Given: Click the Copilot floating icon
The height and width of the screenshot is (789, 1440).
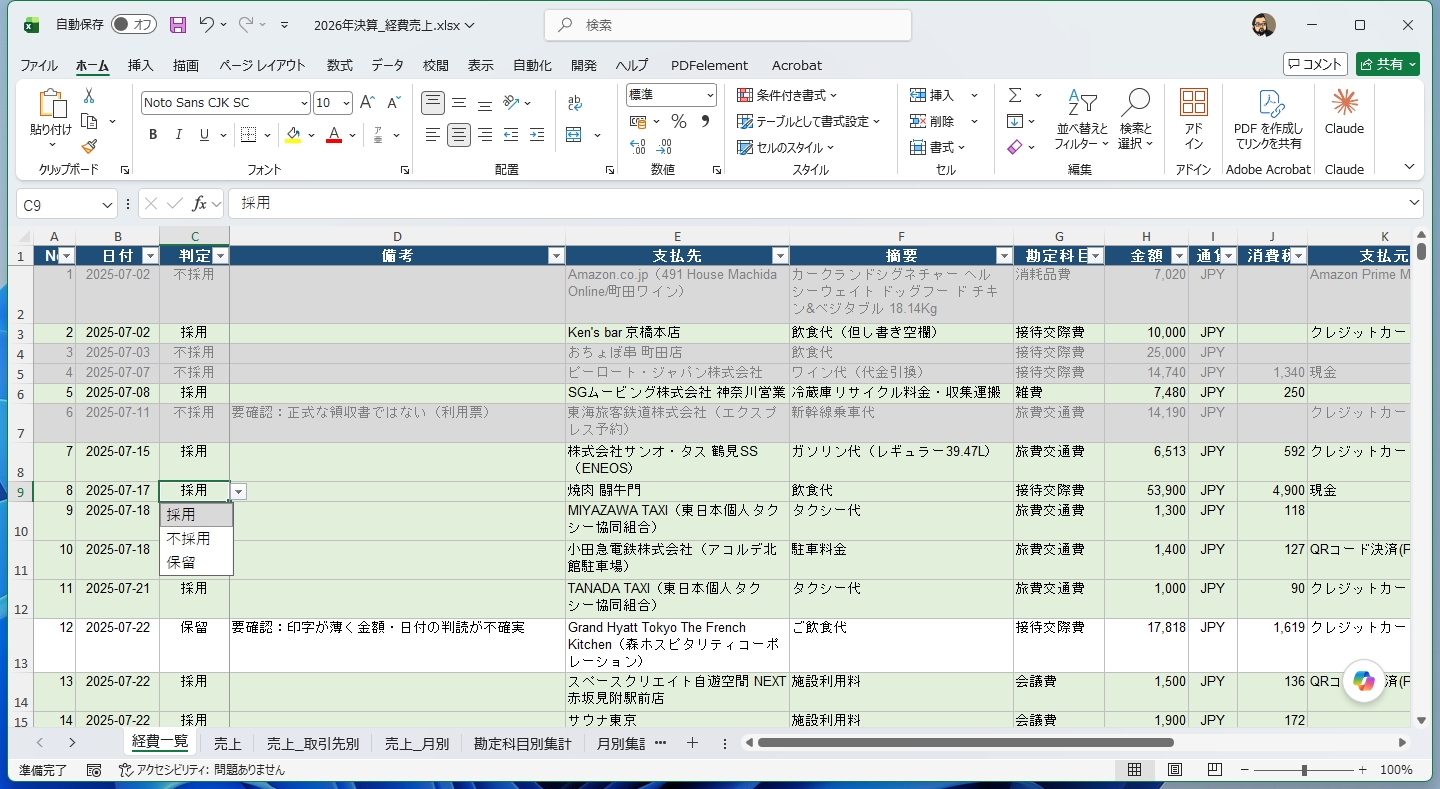Looking at the screenshot, I should point(1365,681).
